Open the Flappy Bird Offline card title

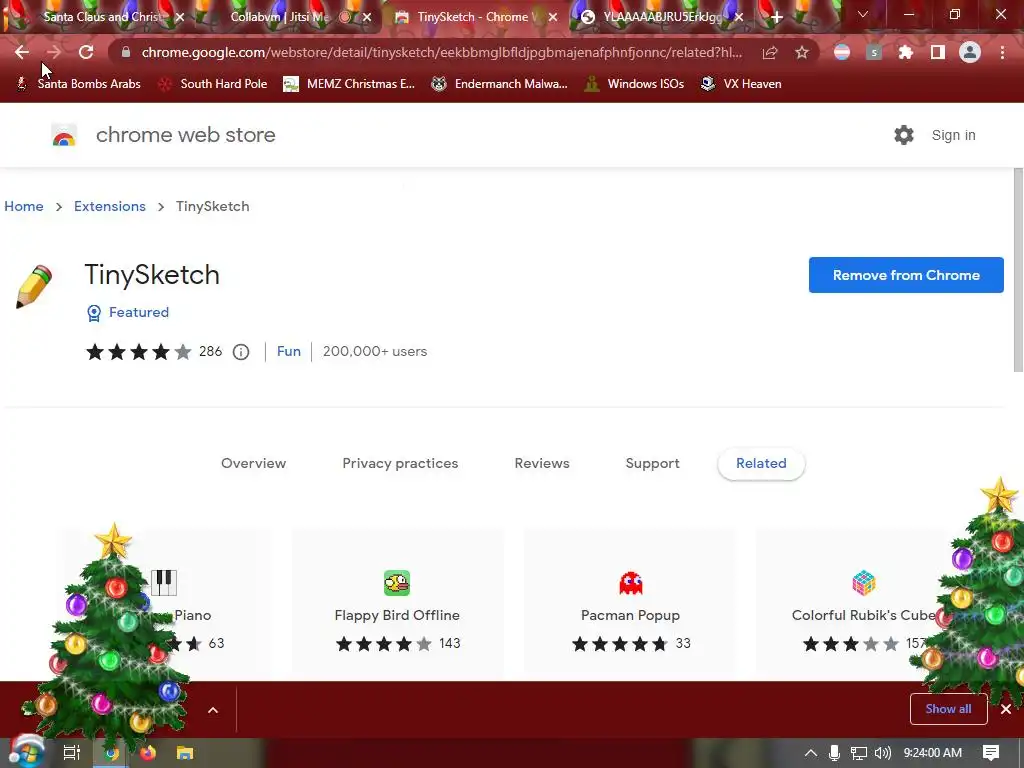[x=397, y=615]
